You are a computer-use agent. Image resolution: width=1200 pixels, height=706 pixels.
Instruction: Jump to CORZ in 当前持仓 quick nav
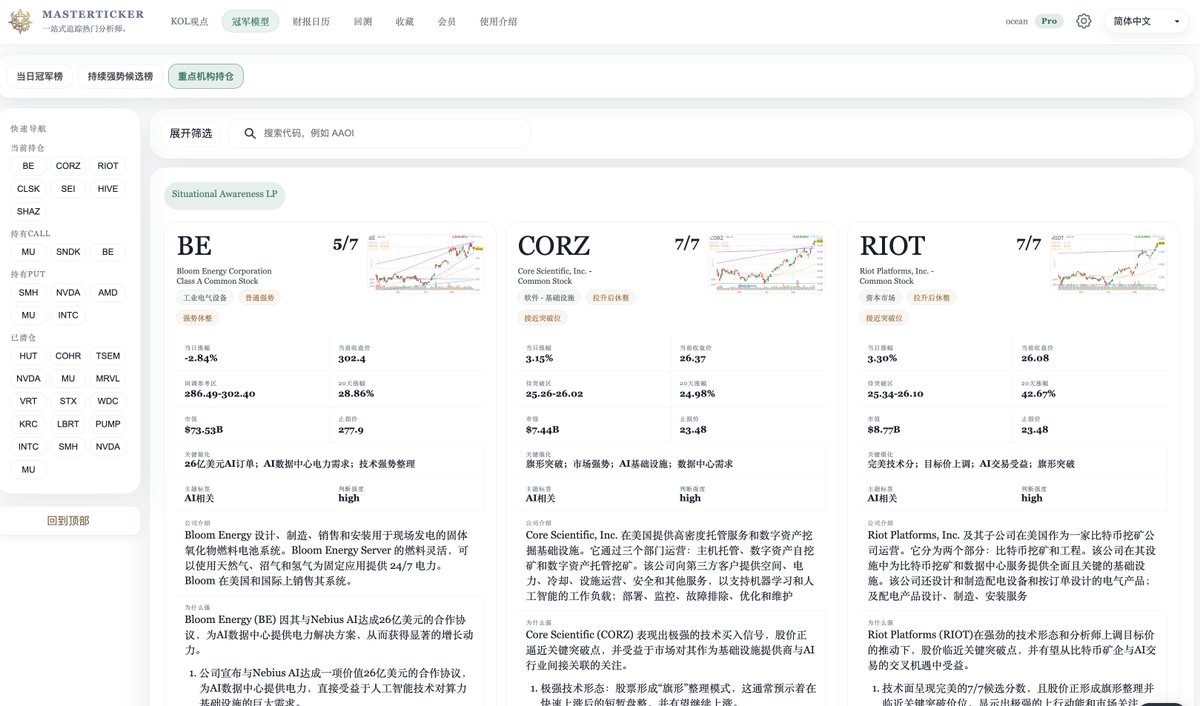coord(68,166)
